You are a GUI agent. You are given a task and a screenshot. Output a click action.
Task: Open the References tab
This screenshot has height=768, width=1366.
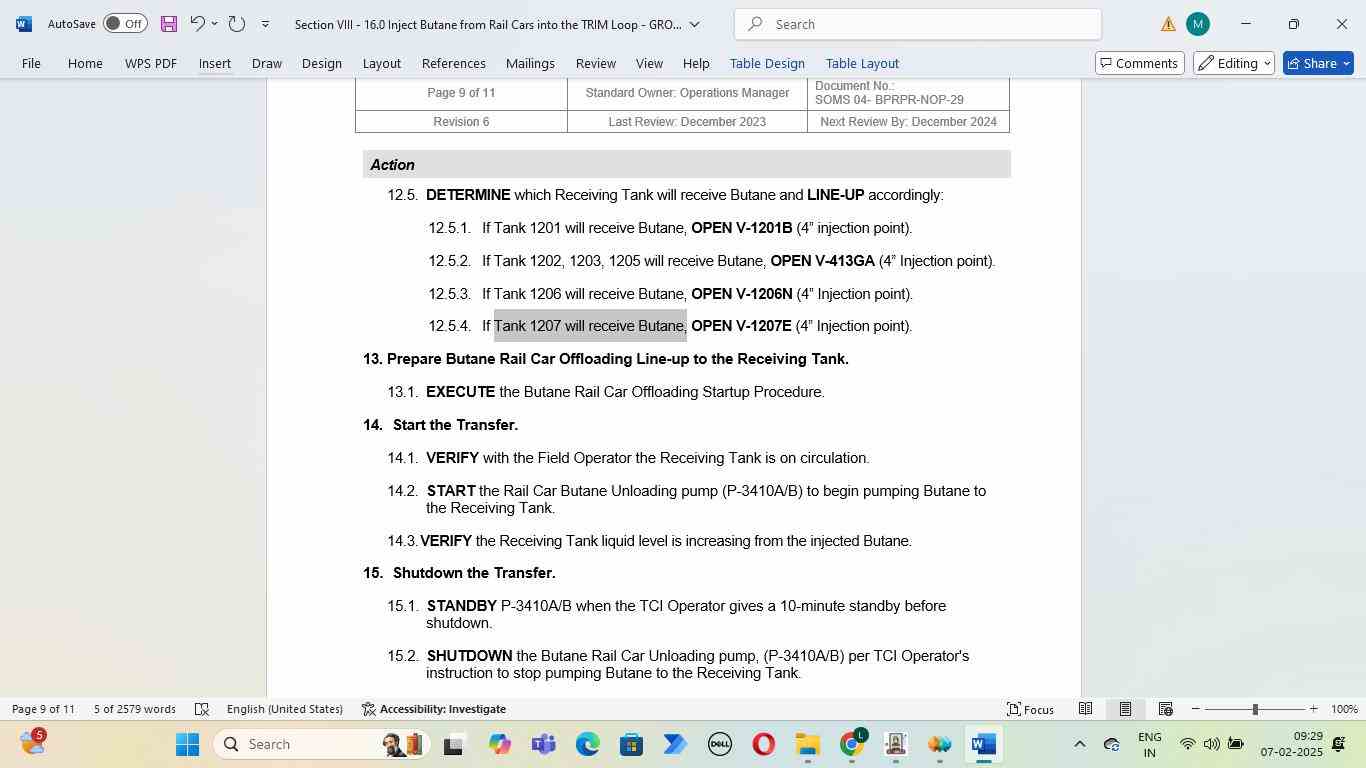pos(453,63)
